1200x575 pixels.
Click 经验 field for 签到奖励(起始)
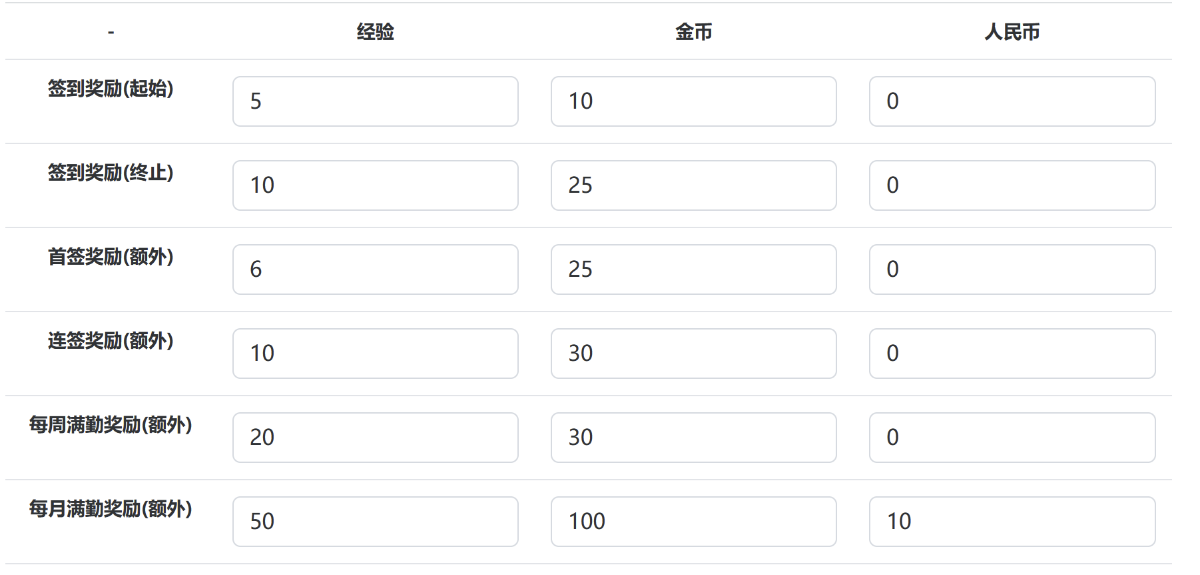point(375,101)
